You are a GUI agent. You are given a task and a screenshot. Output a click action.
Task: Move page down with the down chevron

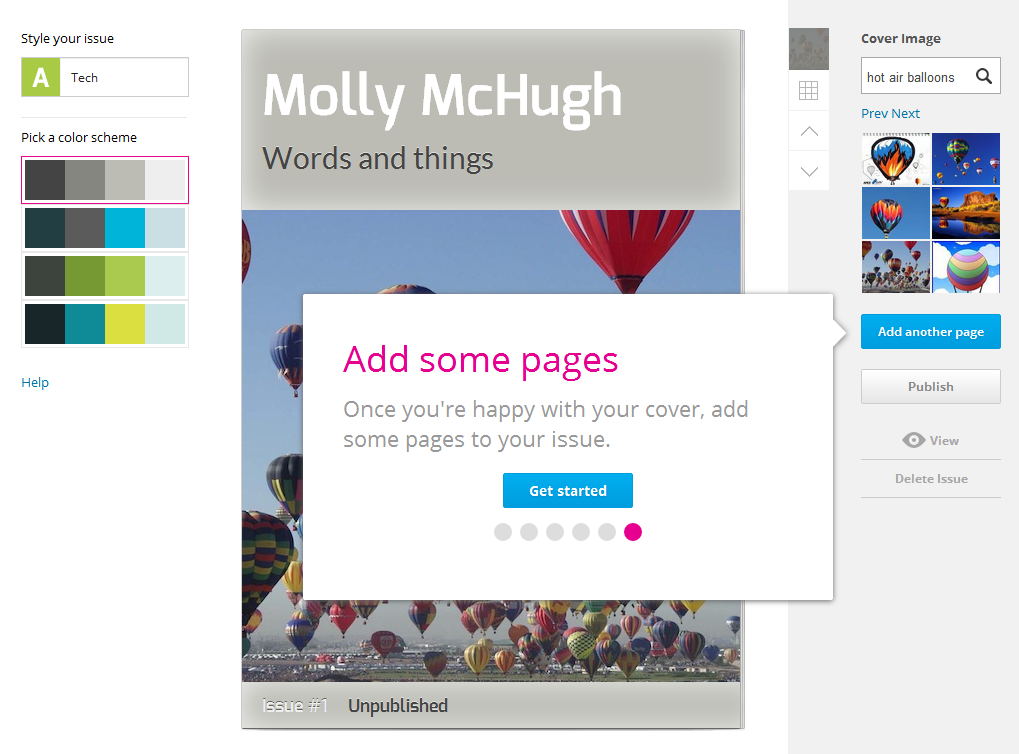(x=809, y=172)
